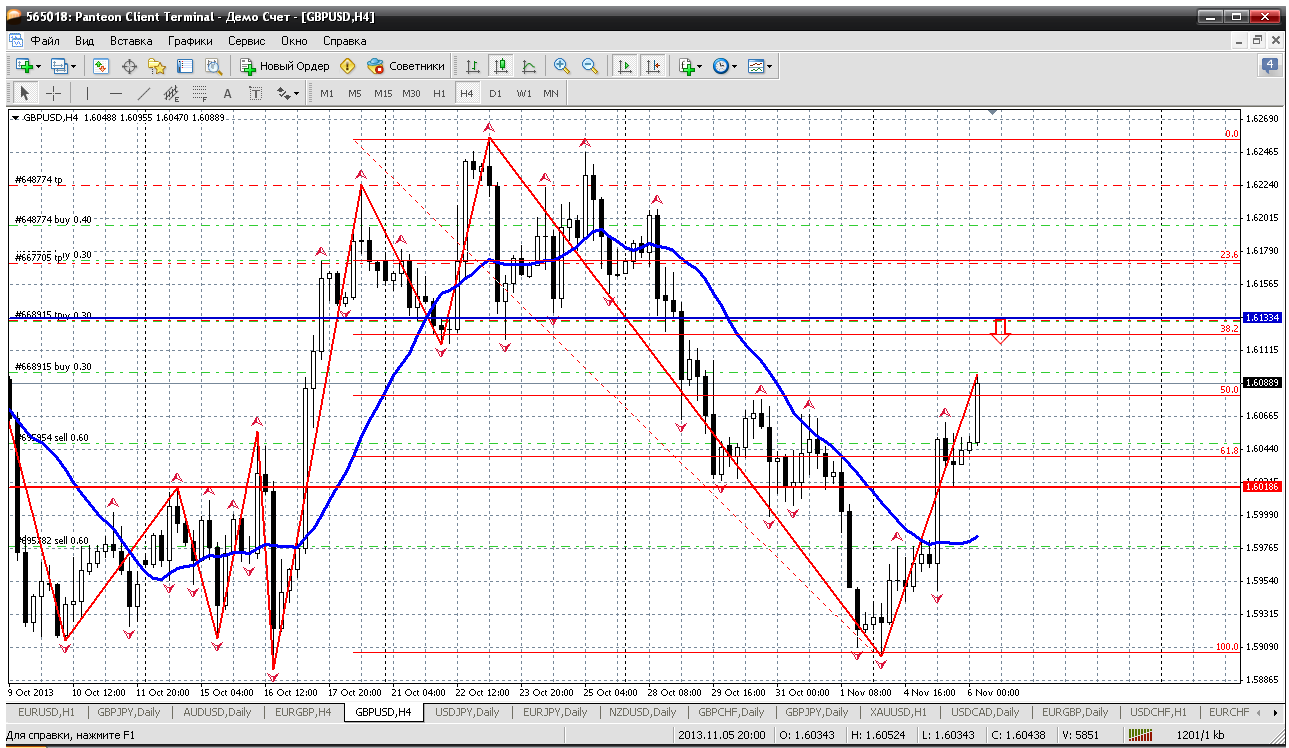Screen dimensions: 1289x748
Task: Expand the Indicators dropdown arrow
Action: (700, 66)
